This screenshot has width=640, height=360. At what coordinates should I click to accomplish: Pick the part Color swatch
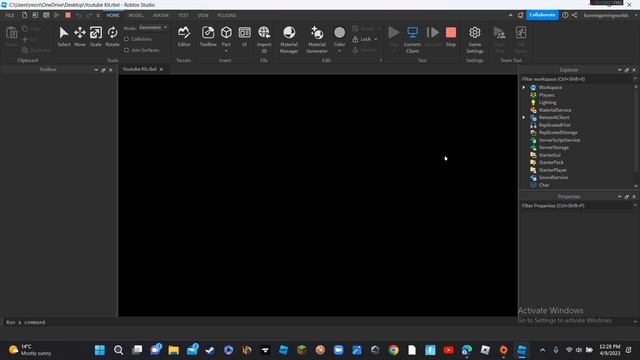click(340, 32)
